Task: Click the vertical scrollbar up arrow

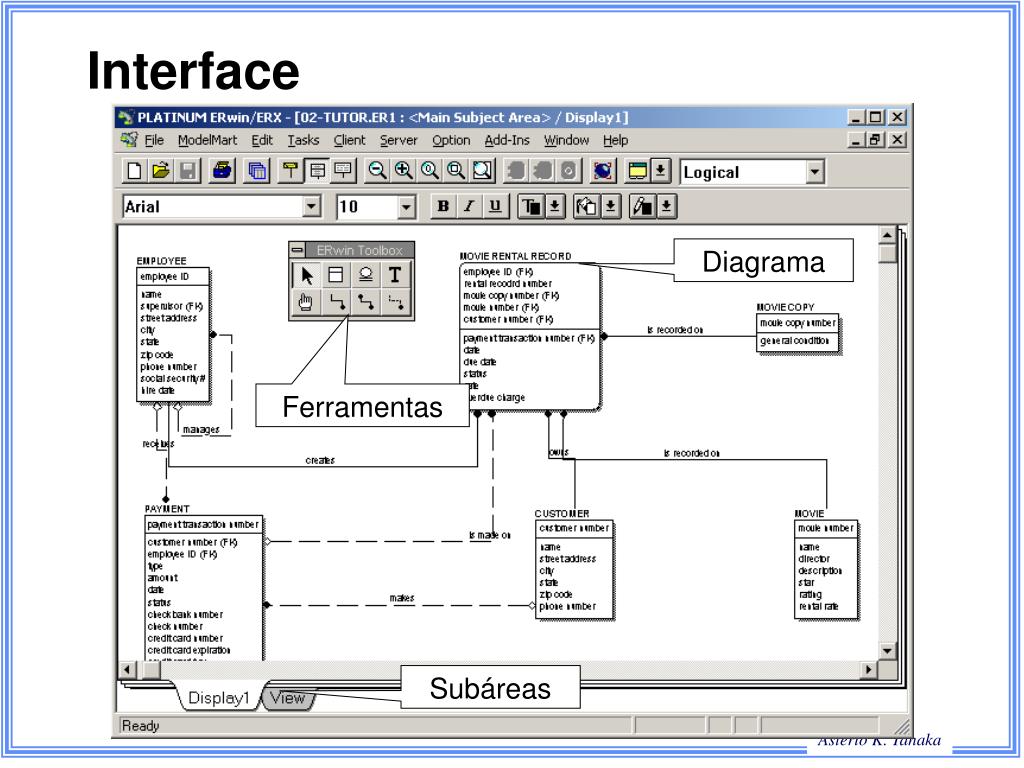Action: point(887,235)
